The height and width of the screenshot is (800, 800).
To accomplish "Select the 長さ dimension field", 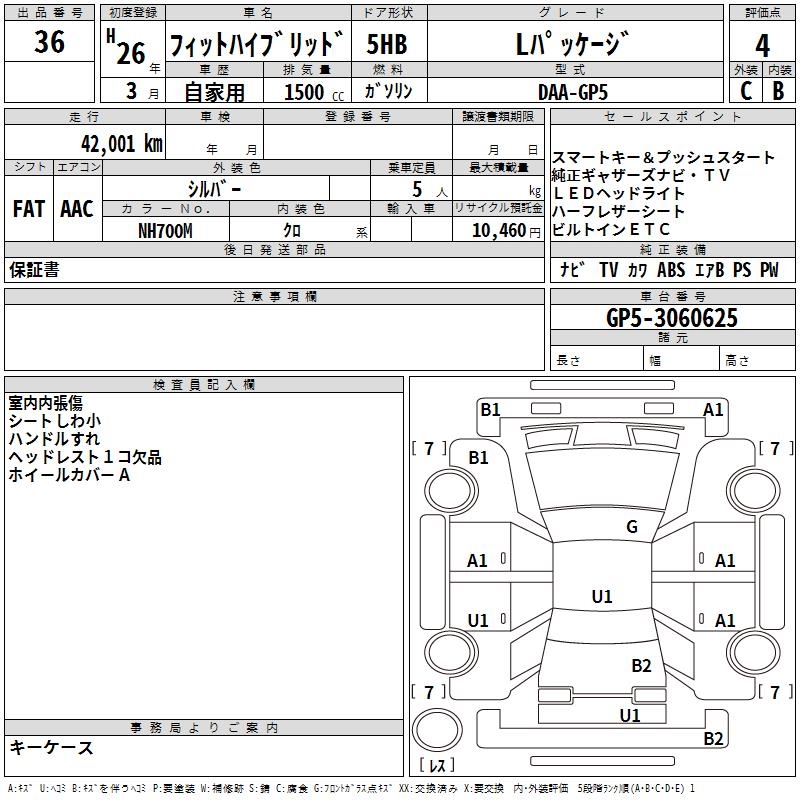I will pyautogui.click(x=596, y=360).
